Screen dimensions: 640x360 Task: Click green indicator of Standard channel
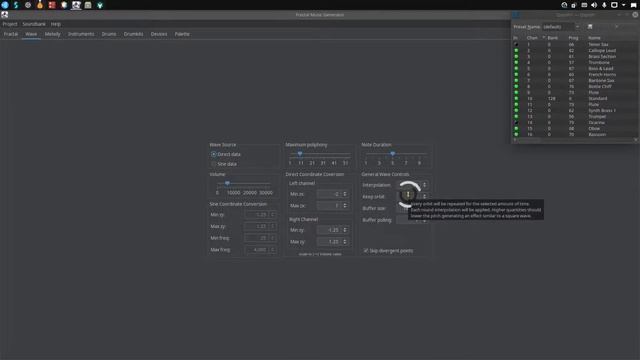point(516,98)
